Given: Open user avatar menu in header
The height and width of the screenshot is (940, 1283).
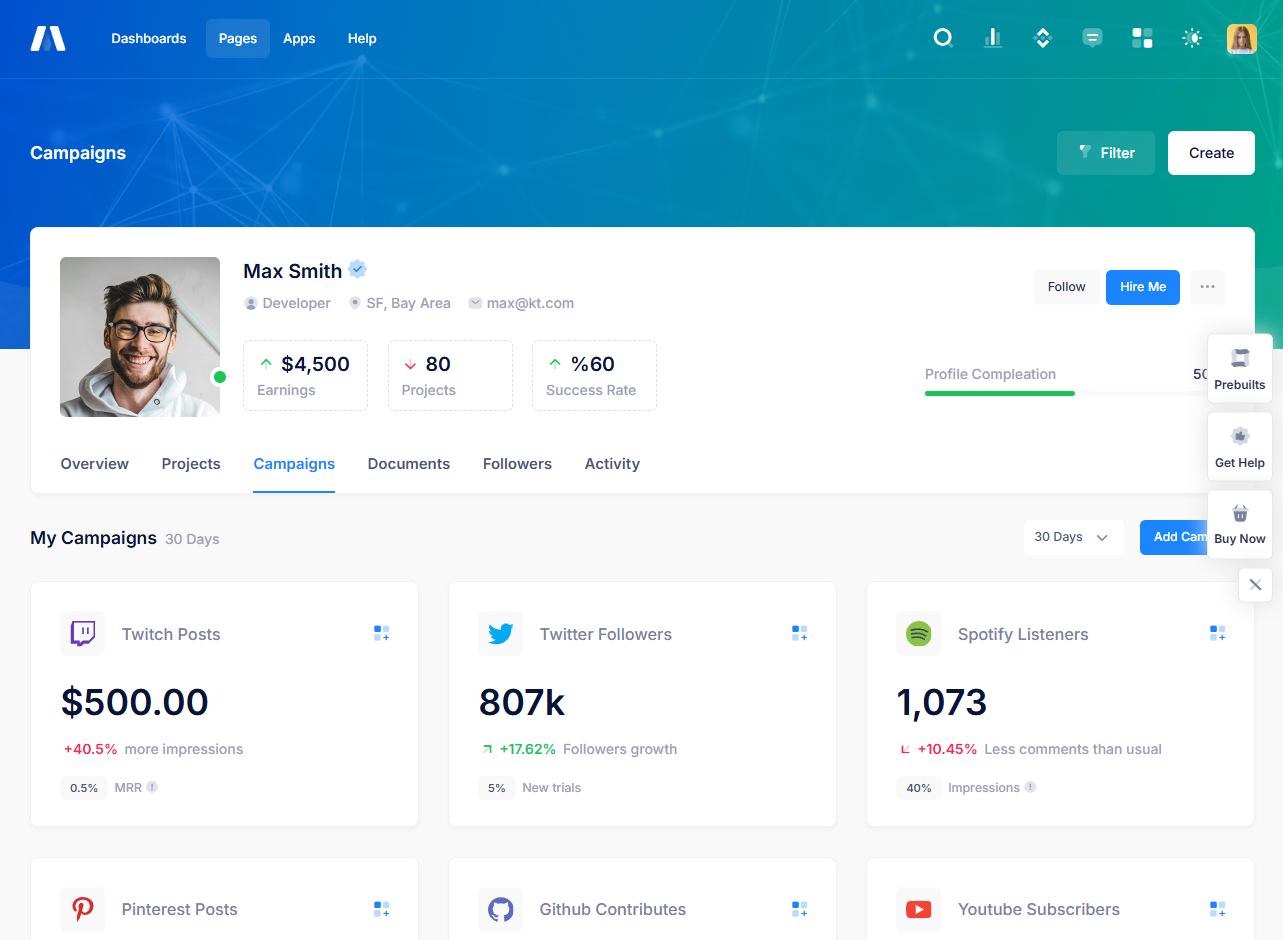Looking at the screenshot, I should click(x=1242, y=39).
